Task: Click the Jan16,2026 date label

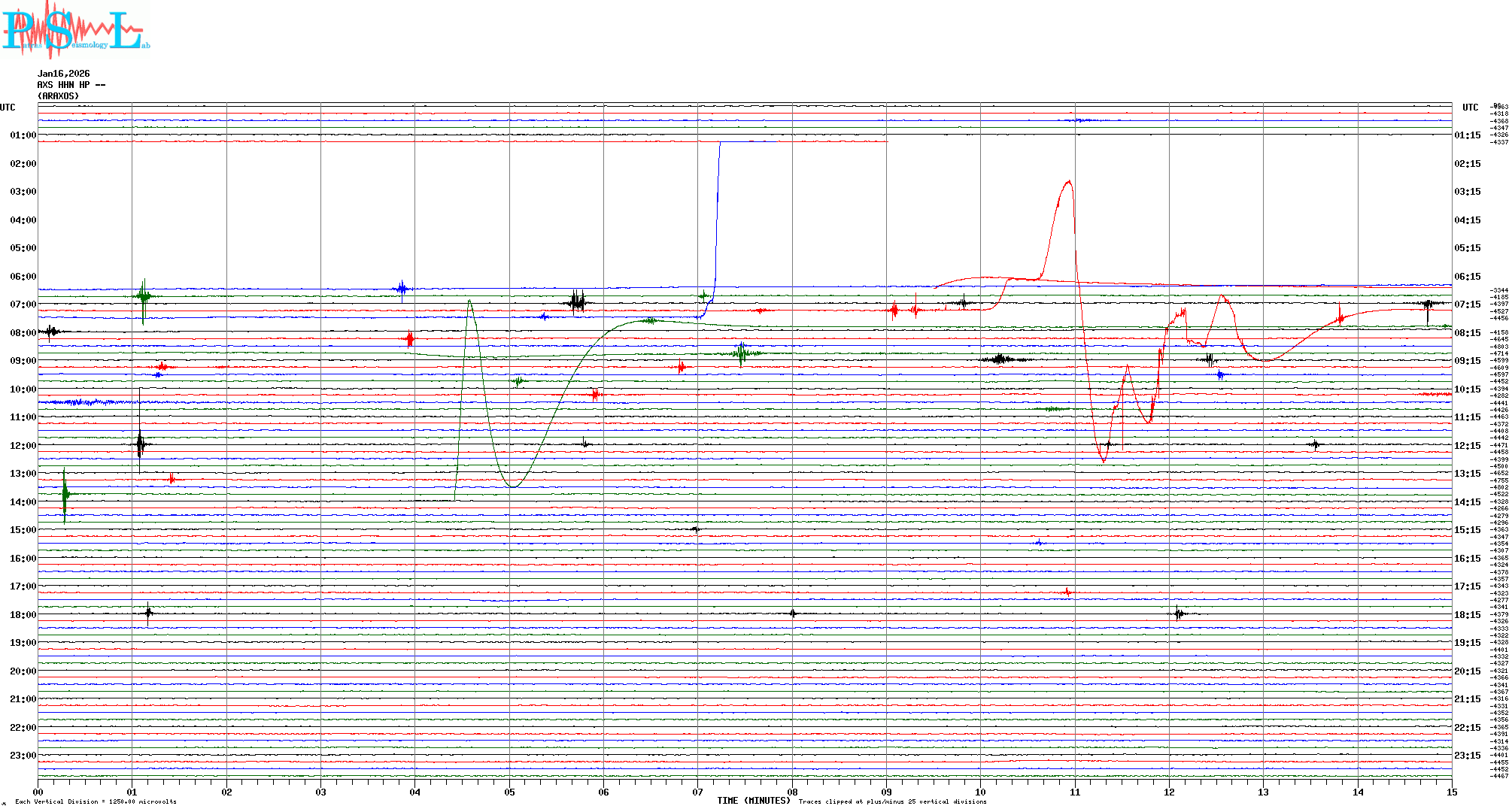Action: (63, 74)
